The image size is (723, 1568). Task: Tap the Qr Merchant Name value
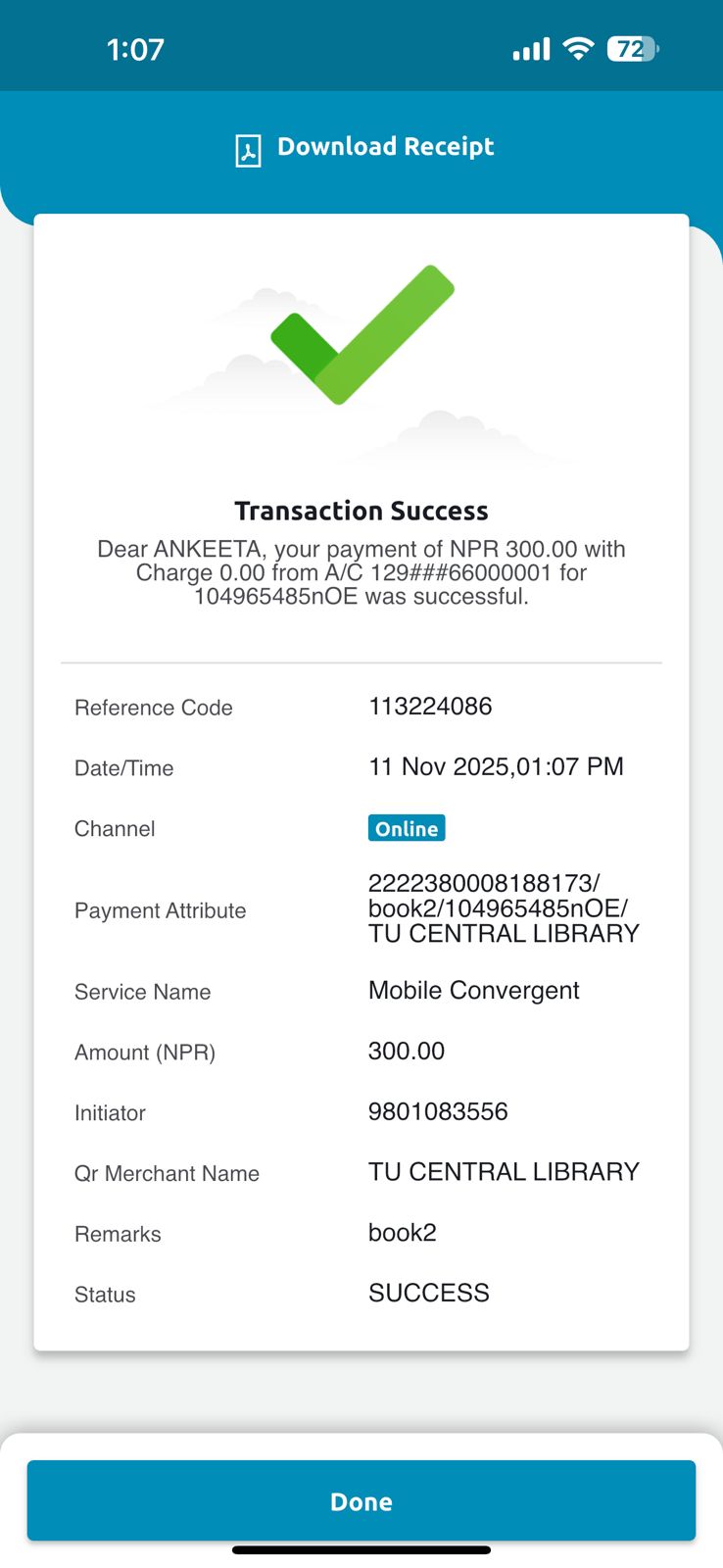coord(504,1172)
